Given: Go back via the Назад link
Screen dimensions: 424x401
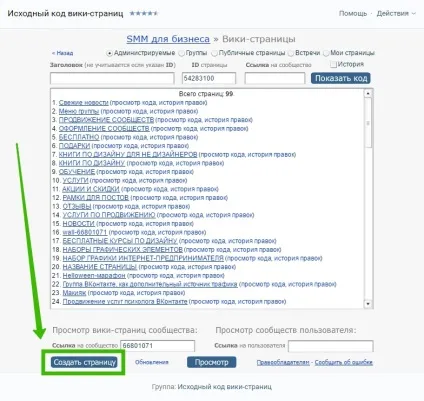Looking at the screenshot, I should [62, 53].
